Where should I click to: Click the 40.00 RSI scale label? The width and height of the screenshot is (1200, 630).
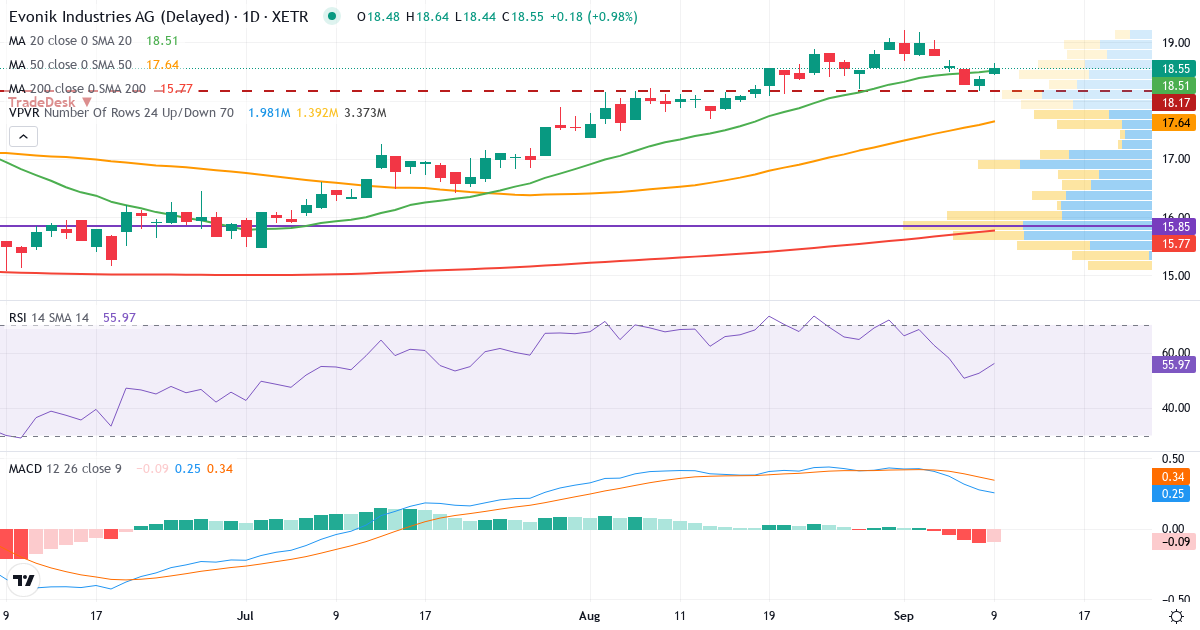click(1175, 408)
